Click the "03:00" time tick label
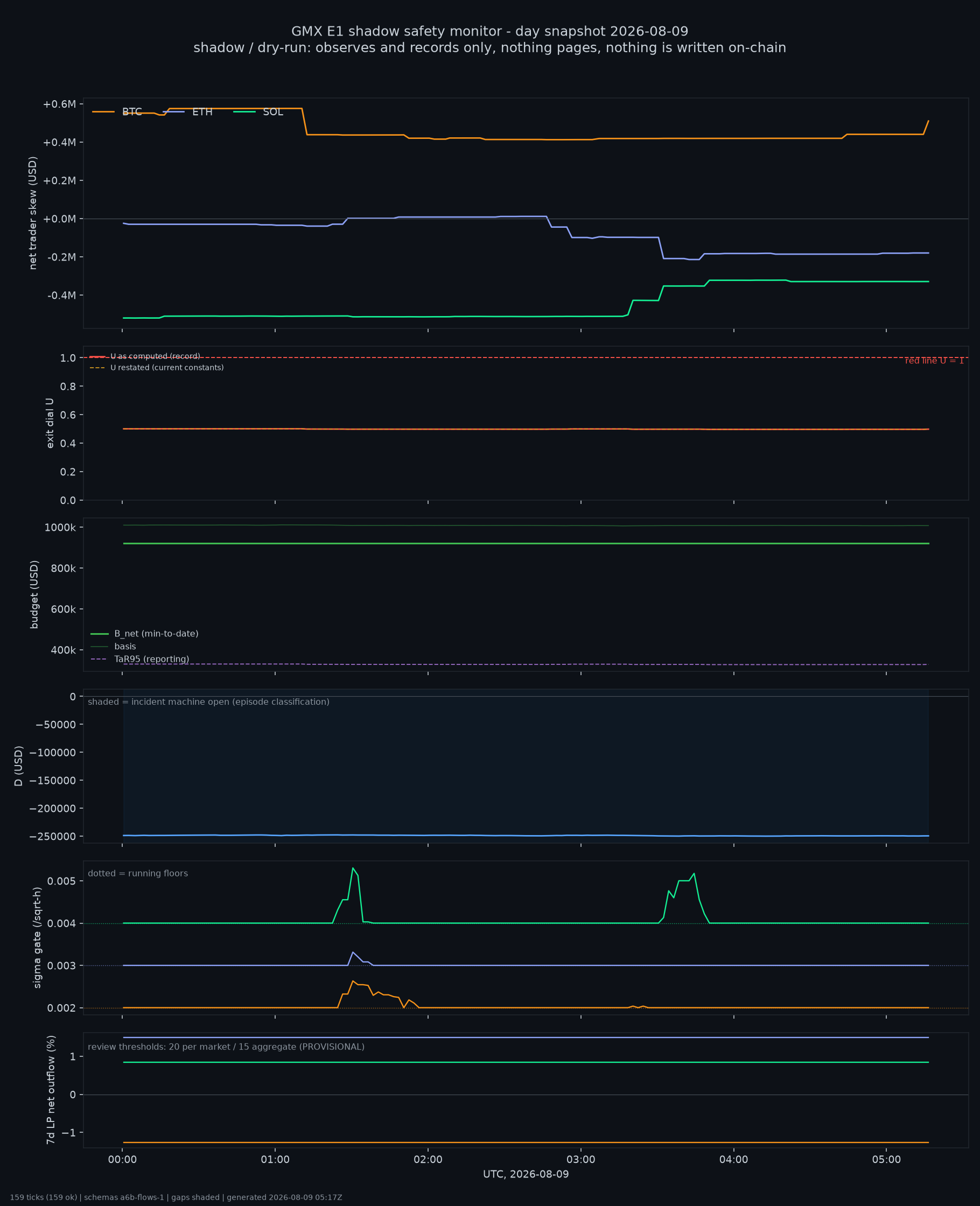980x1206 pixels. tap(581, 1160)
